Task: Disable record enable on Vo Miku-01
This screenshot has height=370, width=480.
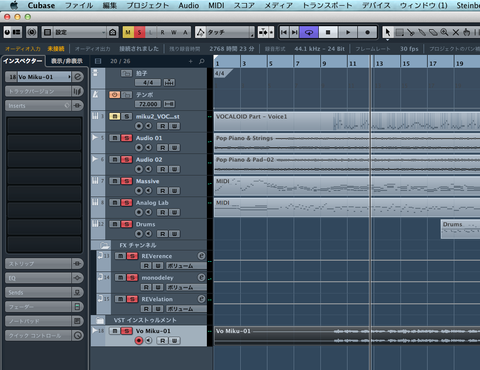Action: [139, 340]
